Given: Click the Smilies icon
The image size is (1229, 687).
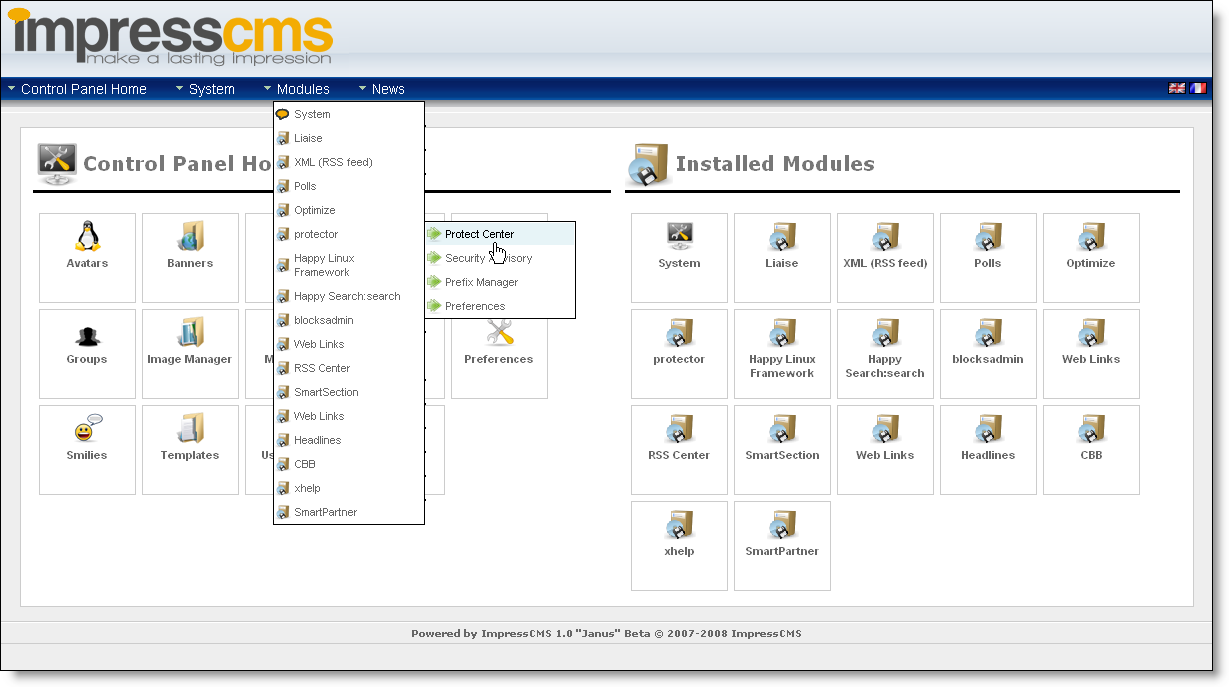Looking at the screenshot, I should pos(87,430).
